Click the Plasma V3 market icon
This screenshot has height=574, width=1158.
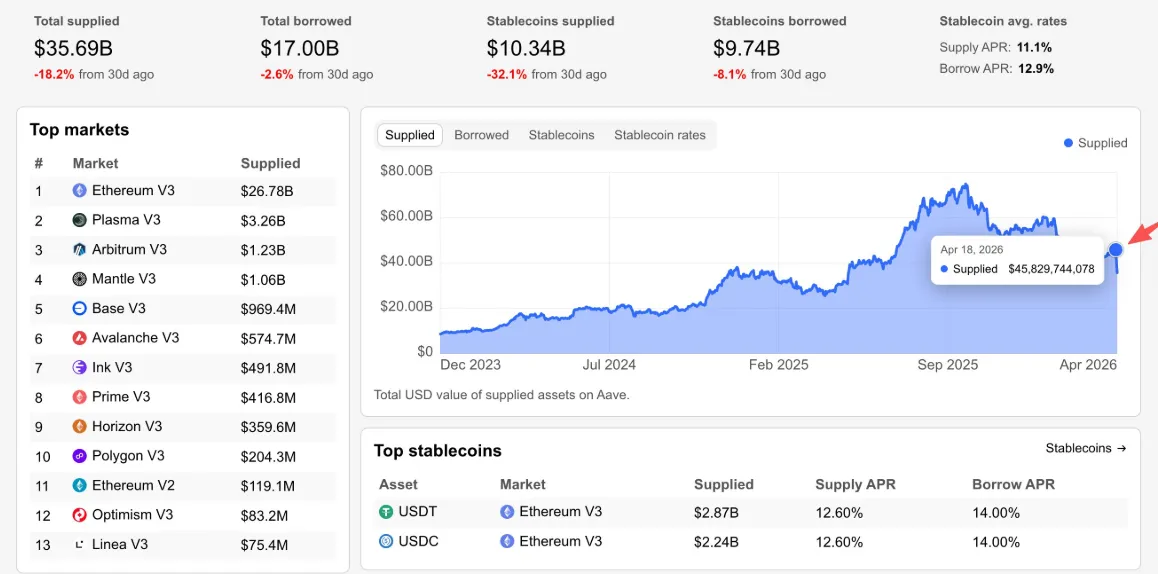(x=80, y=220)
